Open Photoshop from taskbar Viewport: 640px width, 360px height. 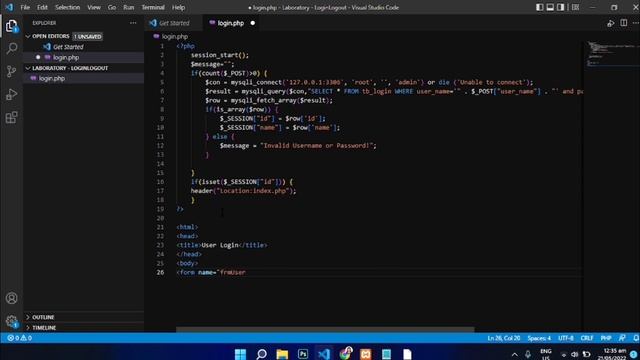tap(303, 353)
